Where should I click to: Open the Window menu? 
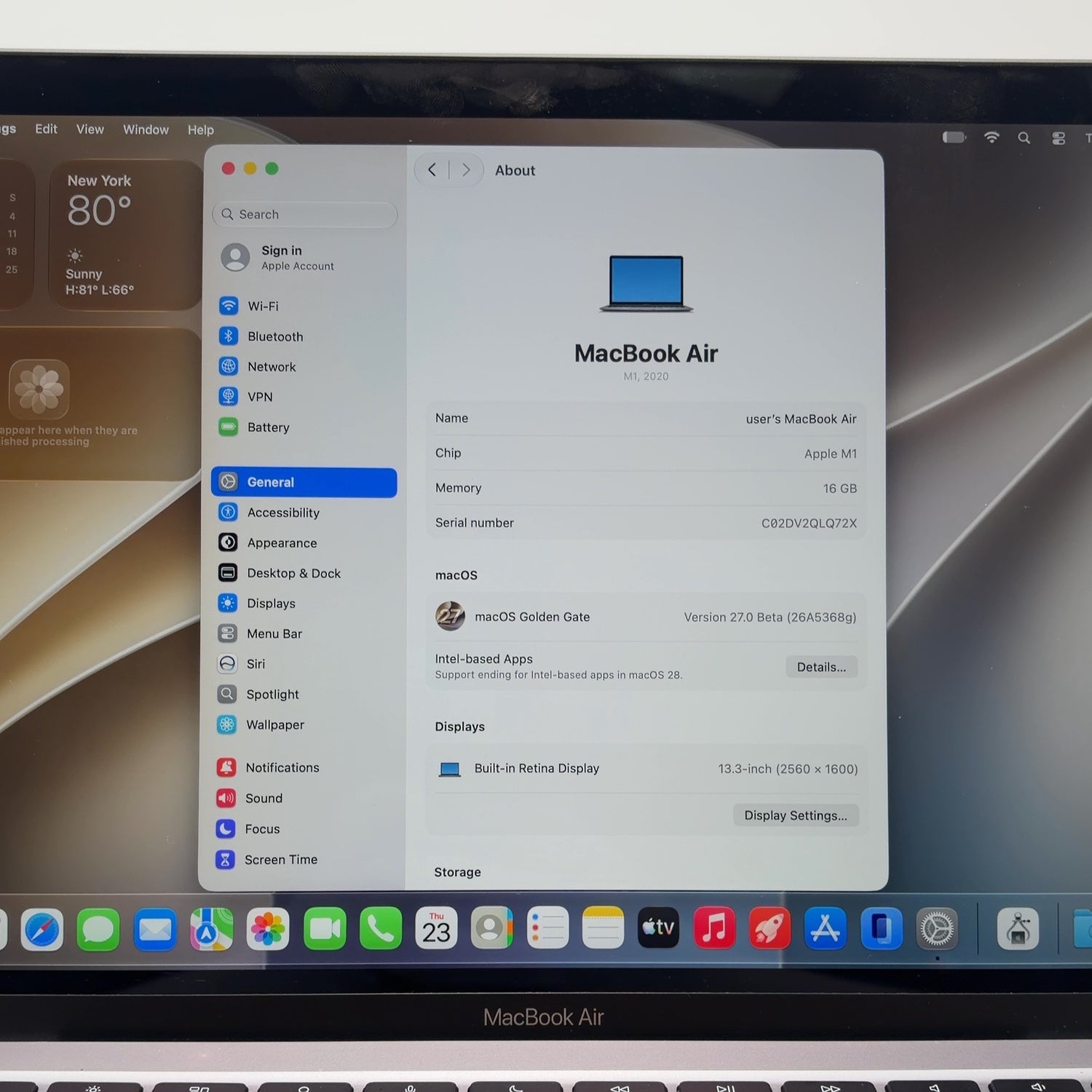(x=146, y=130)
